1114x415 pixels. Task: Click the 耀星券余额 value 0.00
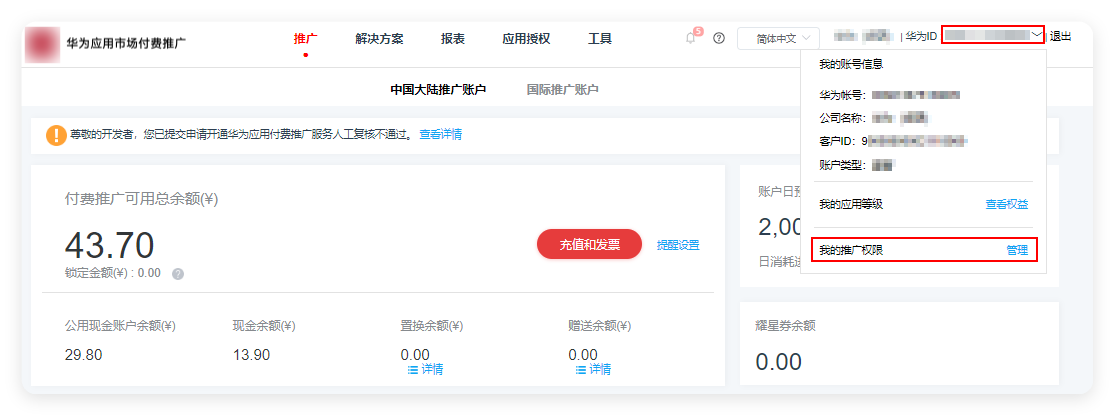click(x=779, y=362)
